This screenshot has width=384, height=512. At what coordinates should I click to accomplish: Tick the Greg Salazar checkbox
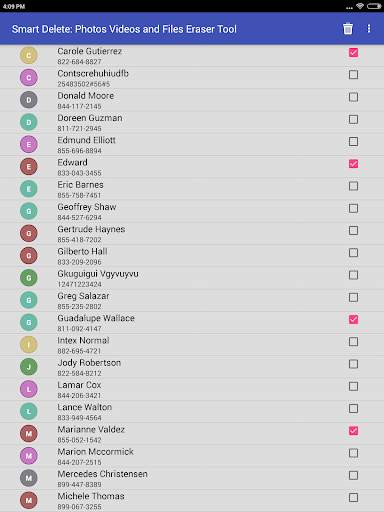coord(353,297)
